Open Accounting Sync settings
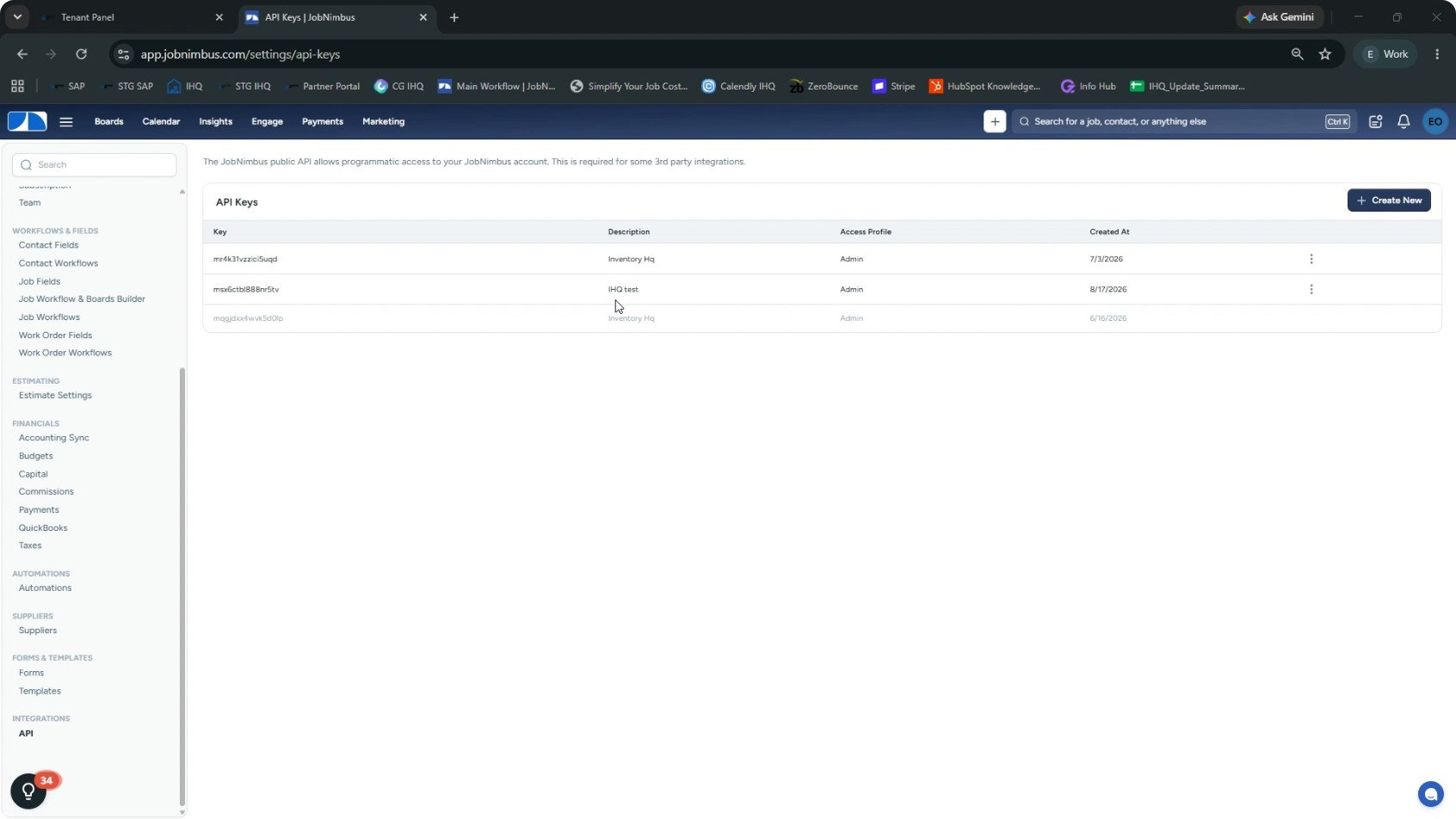1456x819 pixels. (x=54, y=438)
